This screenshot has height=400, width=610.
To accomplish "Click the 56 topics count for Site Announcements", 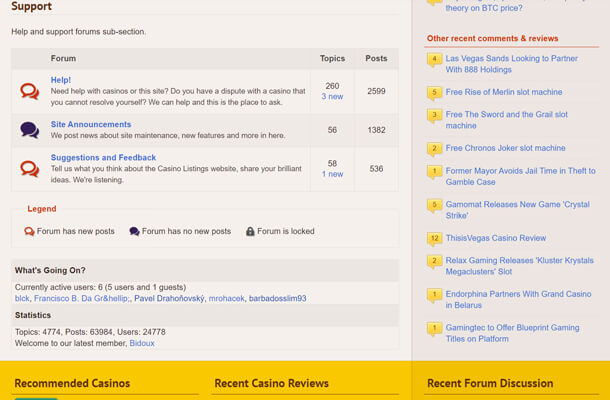I will coord(332,130).
